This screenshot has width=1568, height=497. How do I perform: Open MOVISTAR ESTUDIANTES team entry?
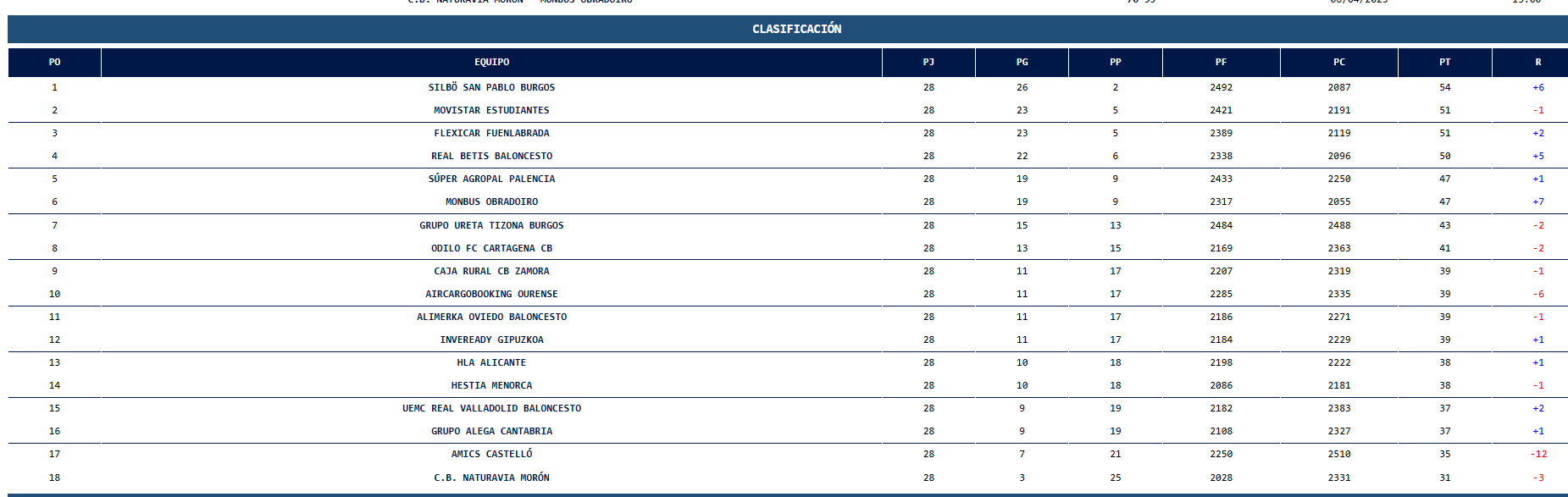point(491,110)
